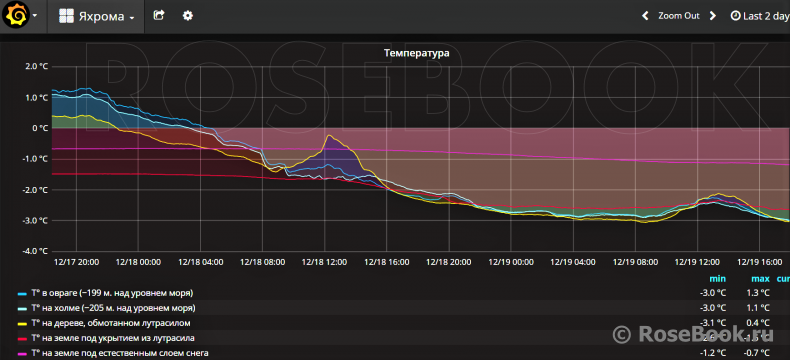Click the 12/19 00:00 x-axis label
This screenshot has width=790, height=360.
click(510, 262)
